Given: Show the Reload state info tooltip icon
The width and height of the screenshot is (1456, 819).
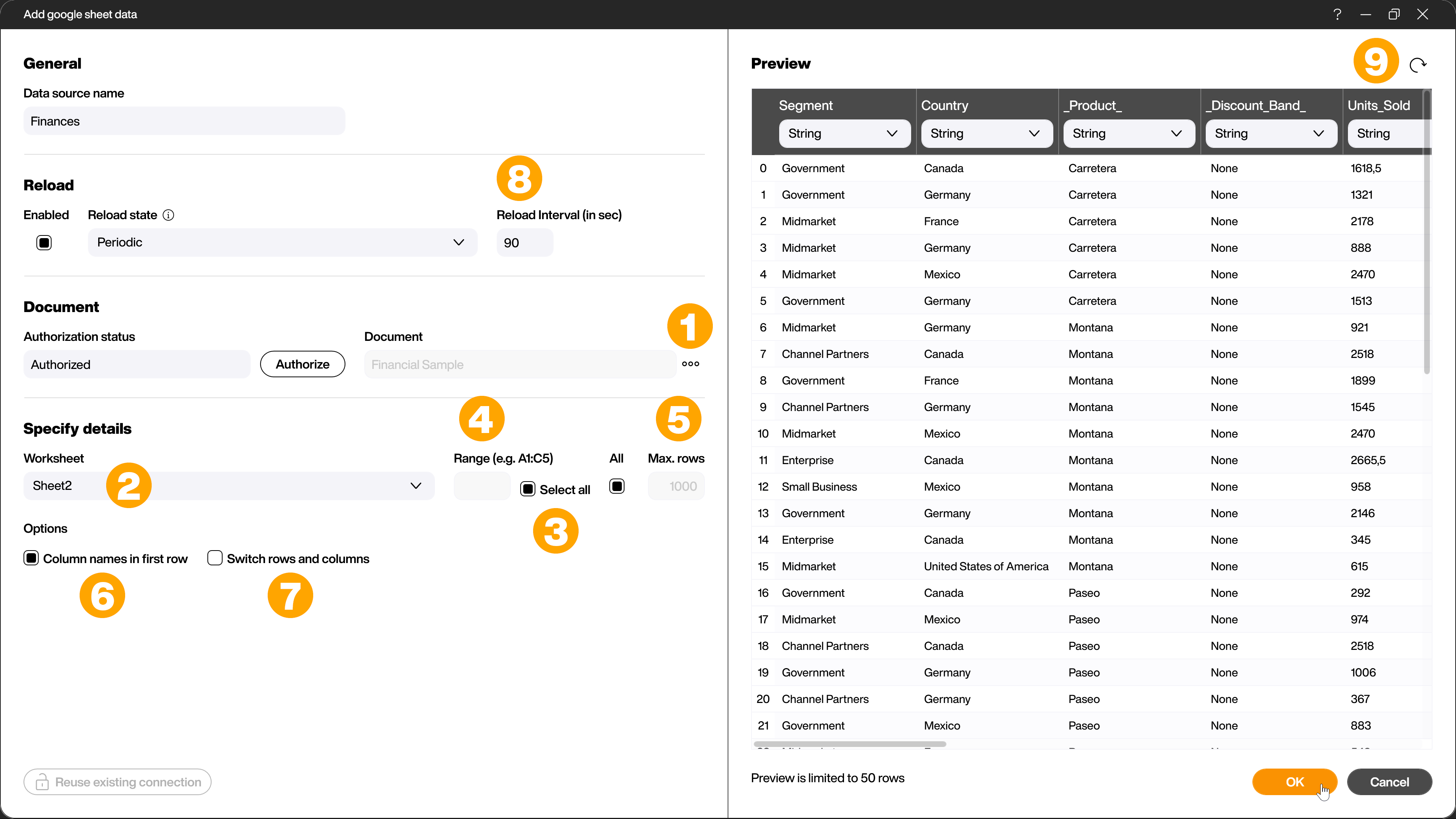Looking at the screenshot, I should click(x=168, y=215).
